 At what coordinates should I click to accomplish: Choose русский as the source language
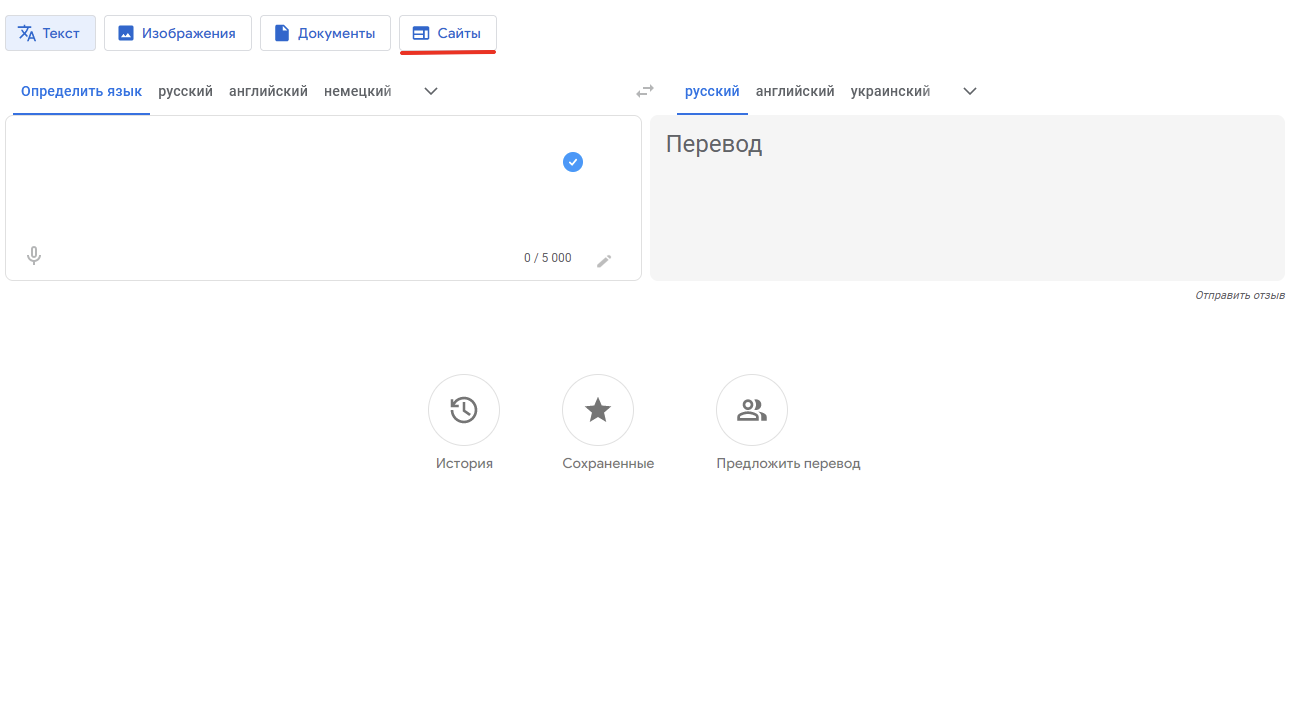pyautogui.click(x=185, y=91)
